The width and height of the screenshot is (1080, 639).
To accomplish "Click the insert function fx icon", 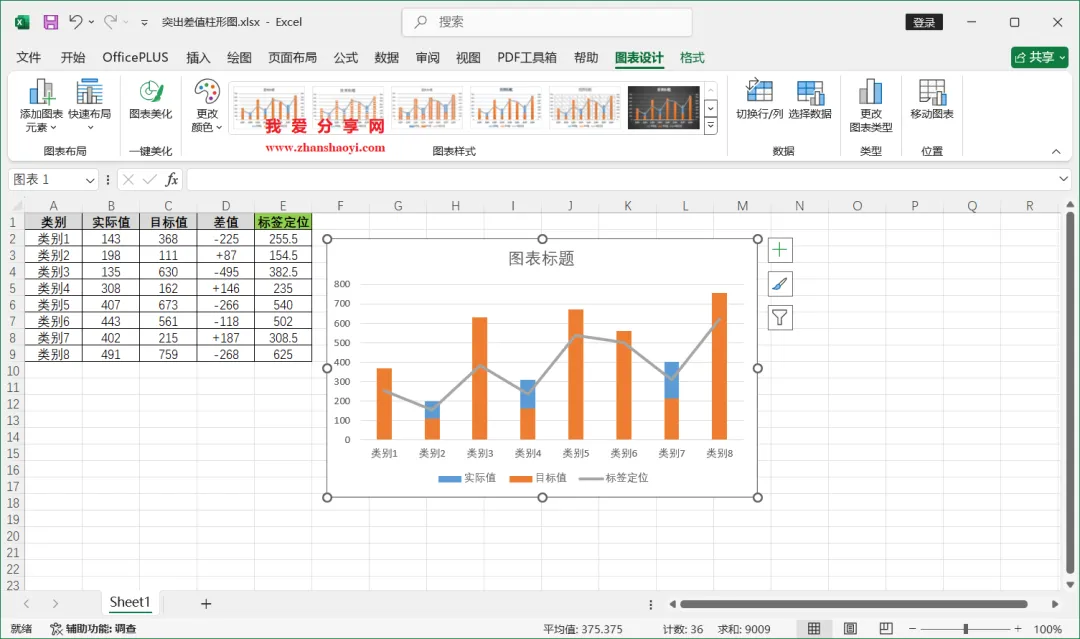I will click(172, 180).
